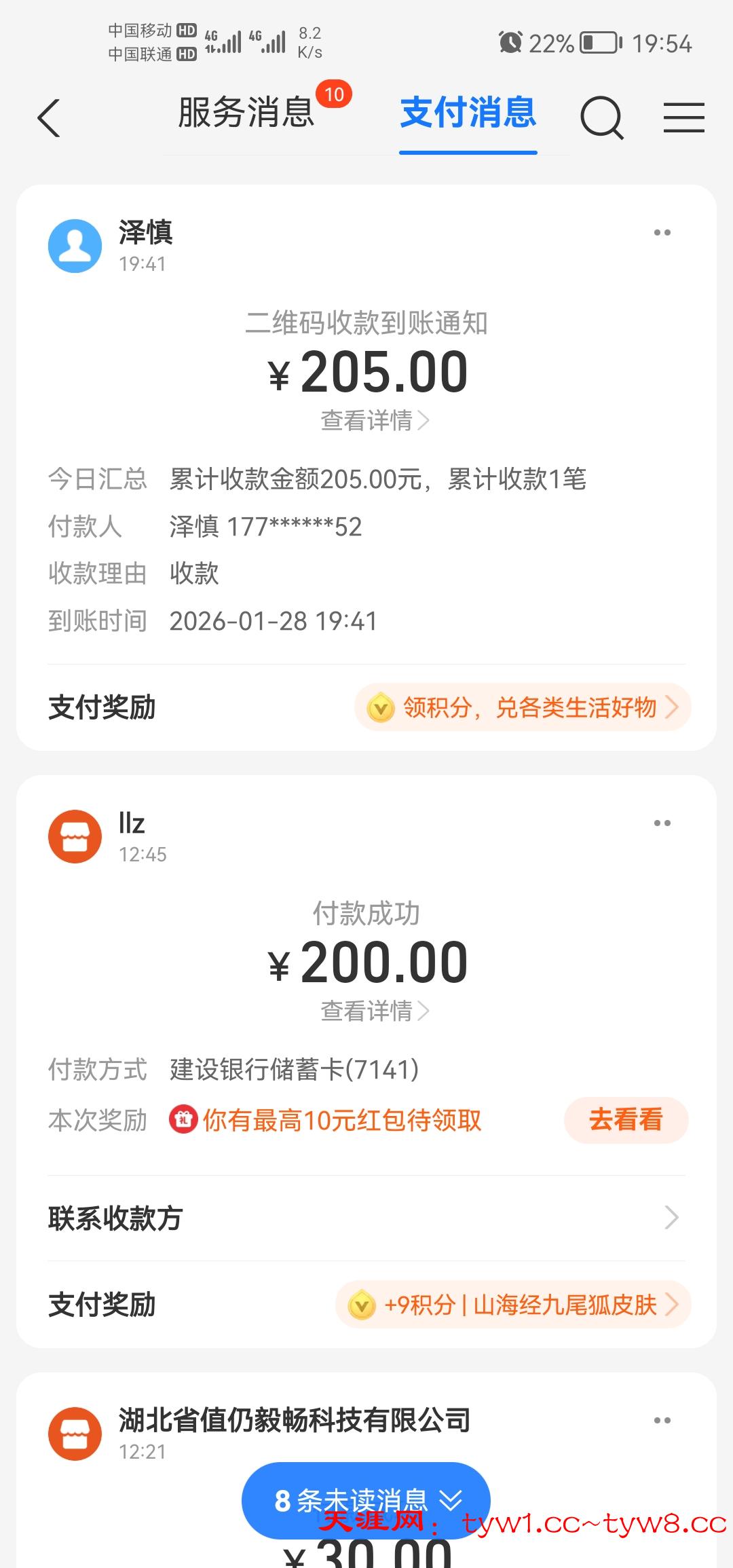
Task: Tap the 你有最高10元红包待领取 red packet text
Action: pyautogui.click(x=342, y=1120)
